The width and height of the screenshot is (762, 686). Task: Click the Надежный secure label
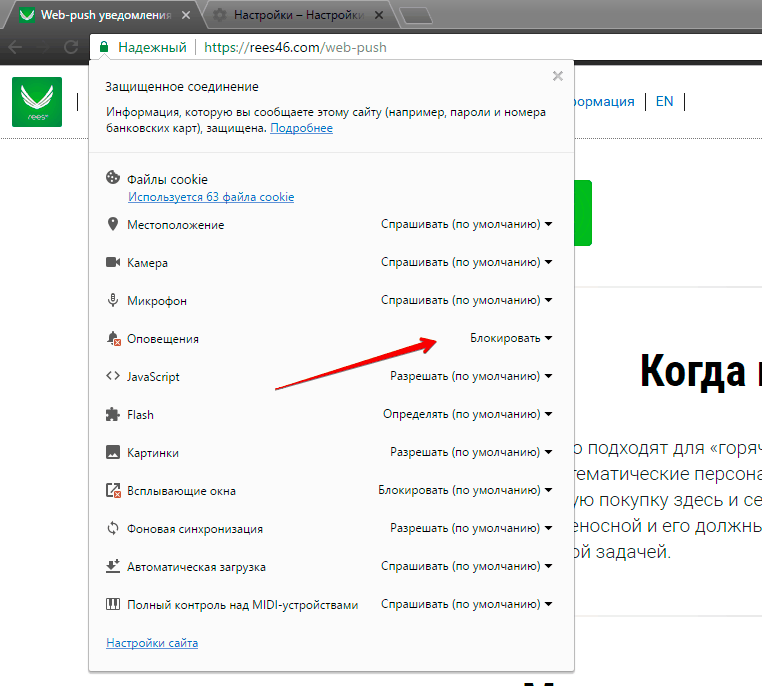(x=152, y=47)
